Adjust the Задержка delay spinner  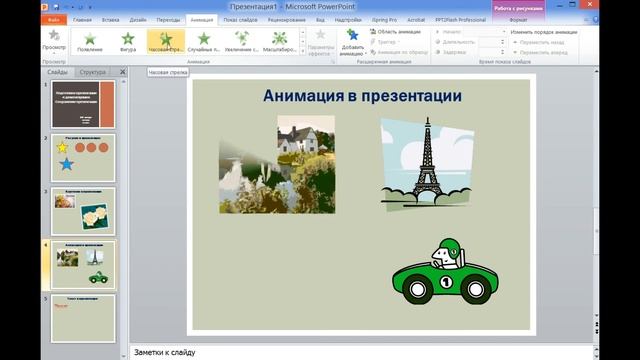click(502, 52)
